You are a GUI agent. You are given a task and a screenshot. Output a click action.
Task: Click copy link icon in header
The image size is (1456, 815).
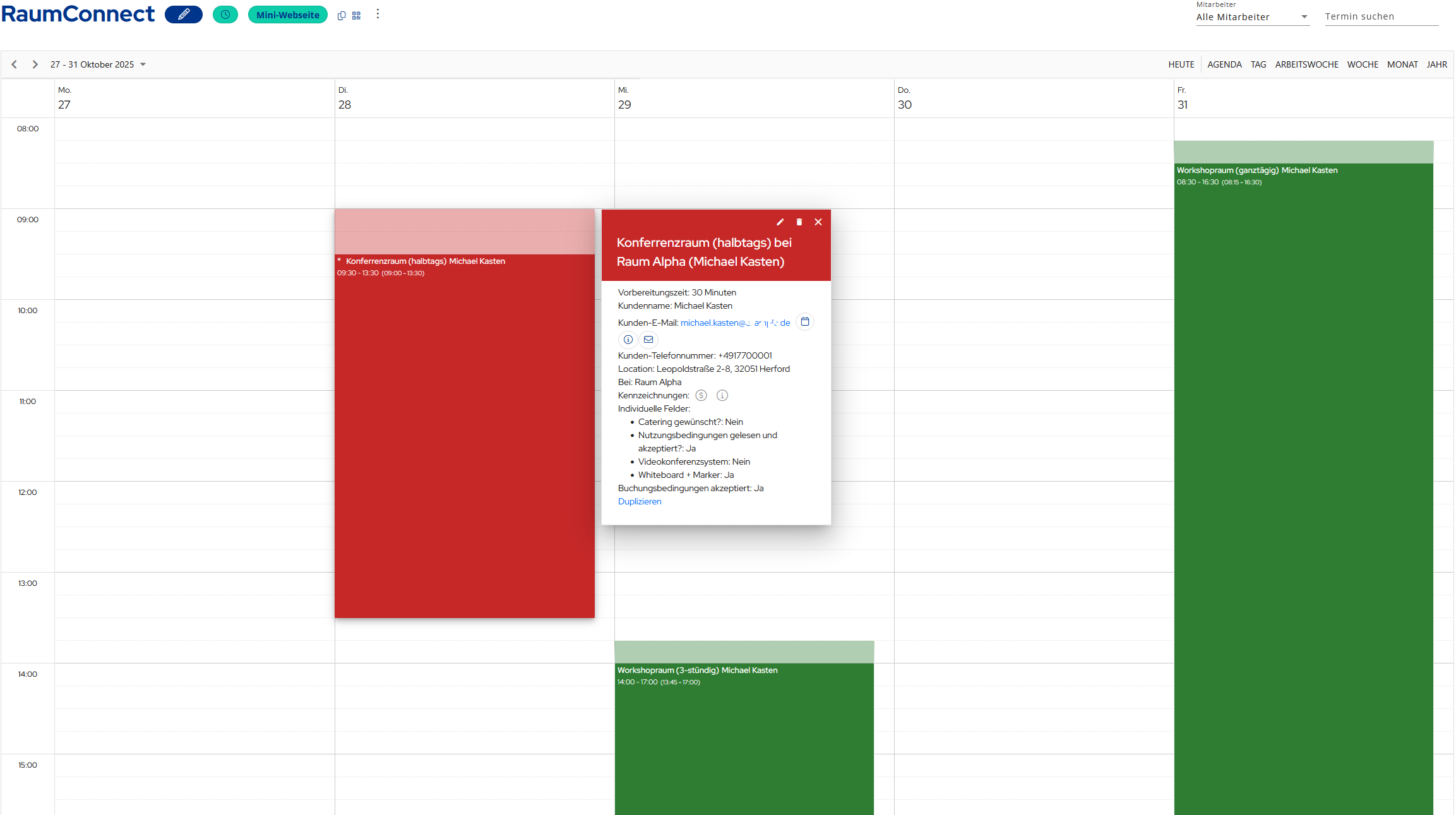pos(342,16)
